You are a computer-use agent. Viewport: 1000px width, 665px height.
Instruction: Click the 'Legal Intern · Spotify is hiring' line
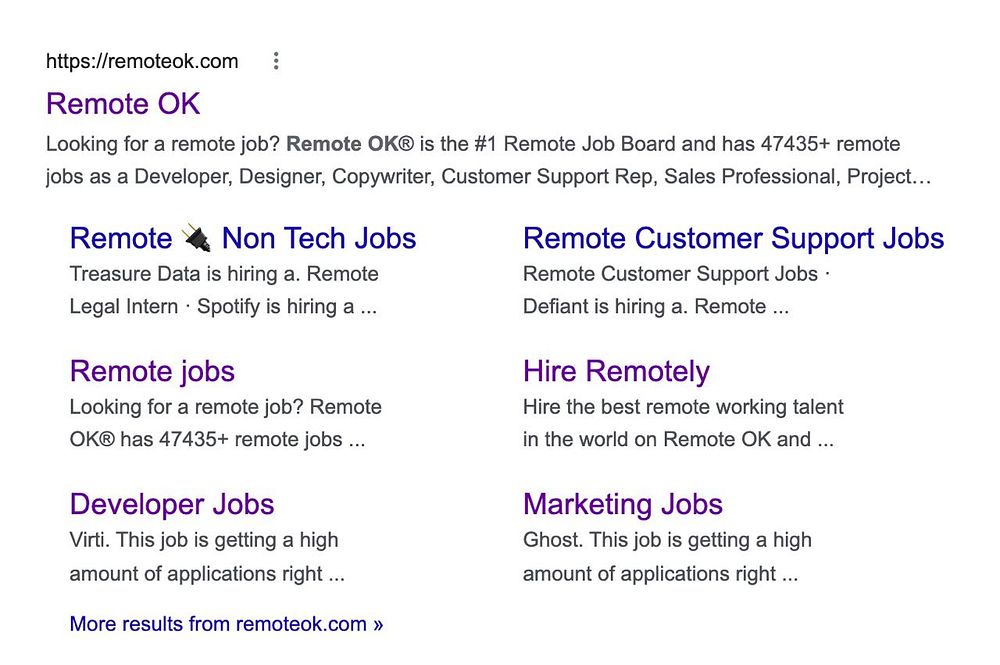[222, 307]
